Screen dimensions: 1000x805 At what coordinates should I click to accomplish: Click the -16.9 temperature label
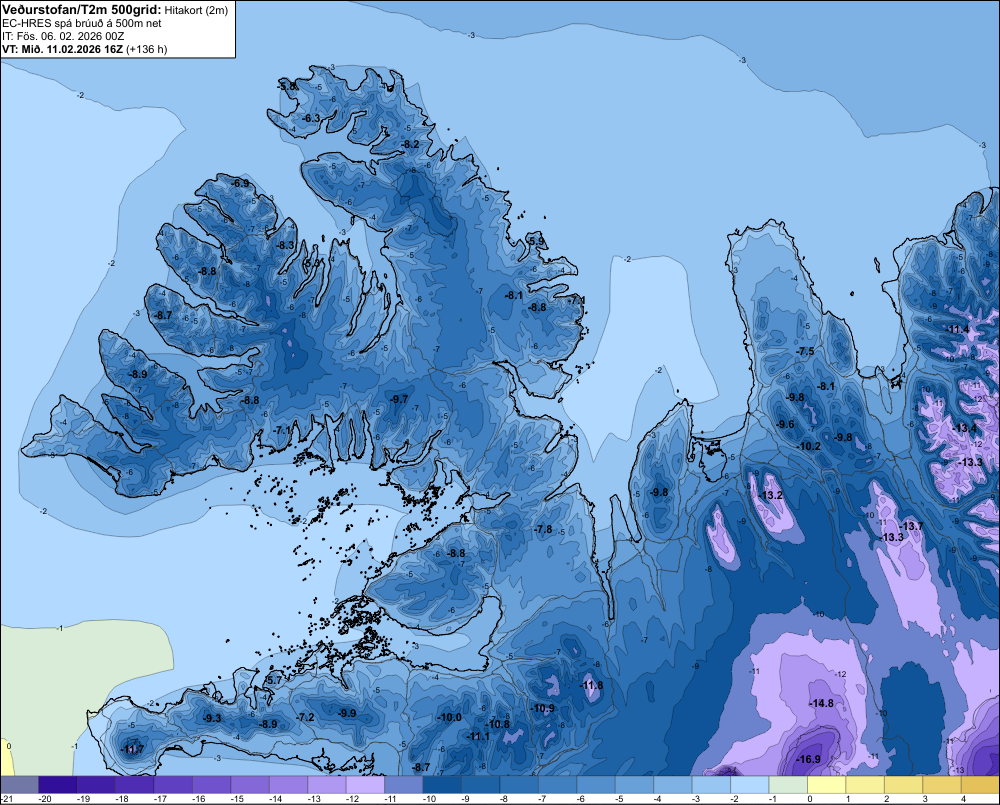(809, 759)
